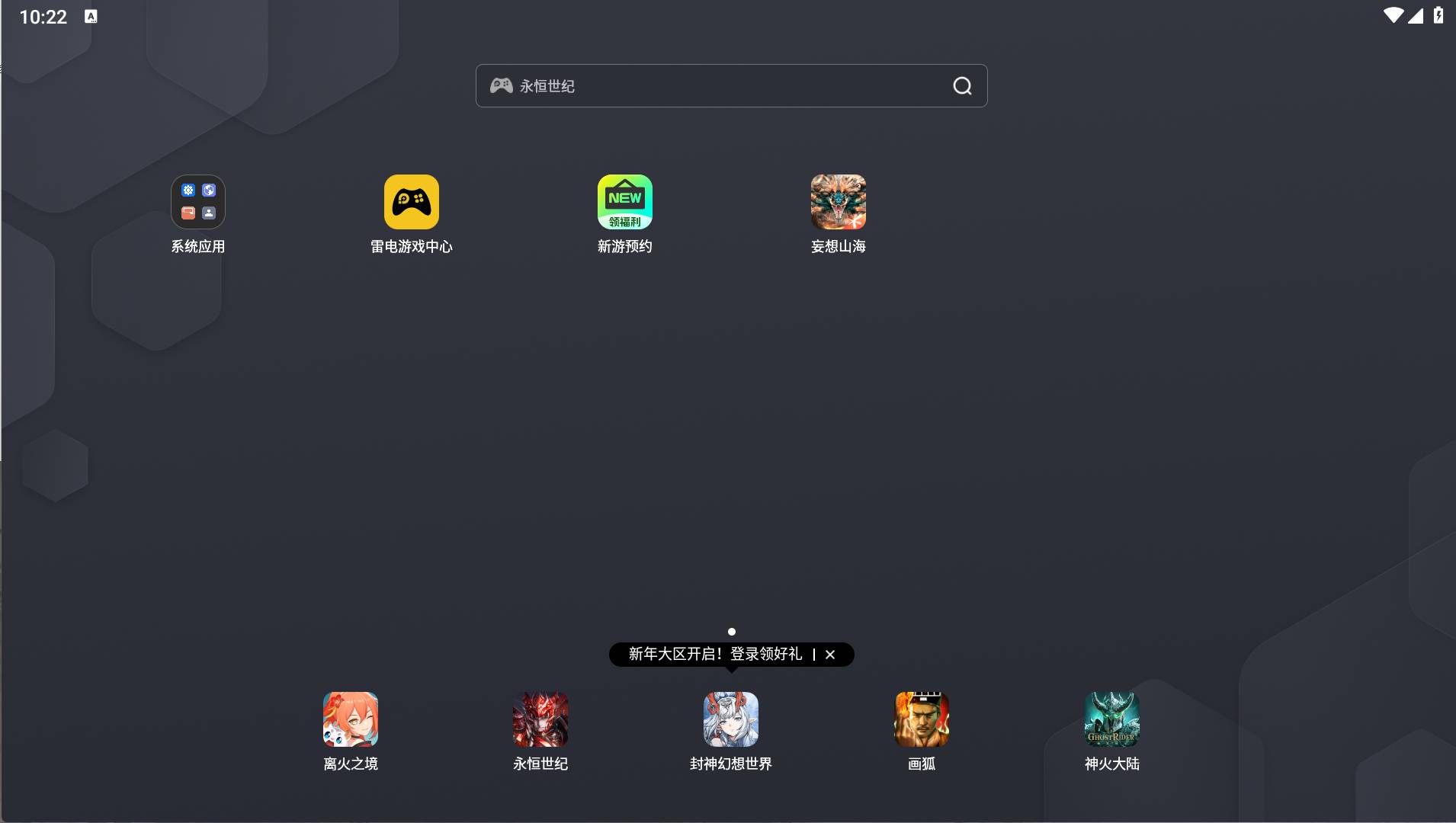Start the 永恒世纪 game in the dock
Viewport: 1456px width, 823px height.
(540, 719)
